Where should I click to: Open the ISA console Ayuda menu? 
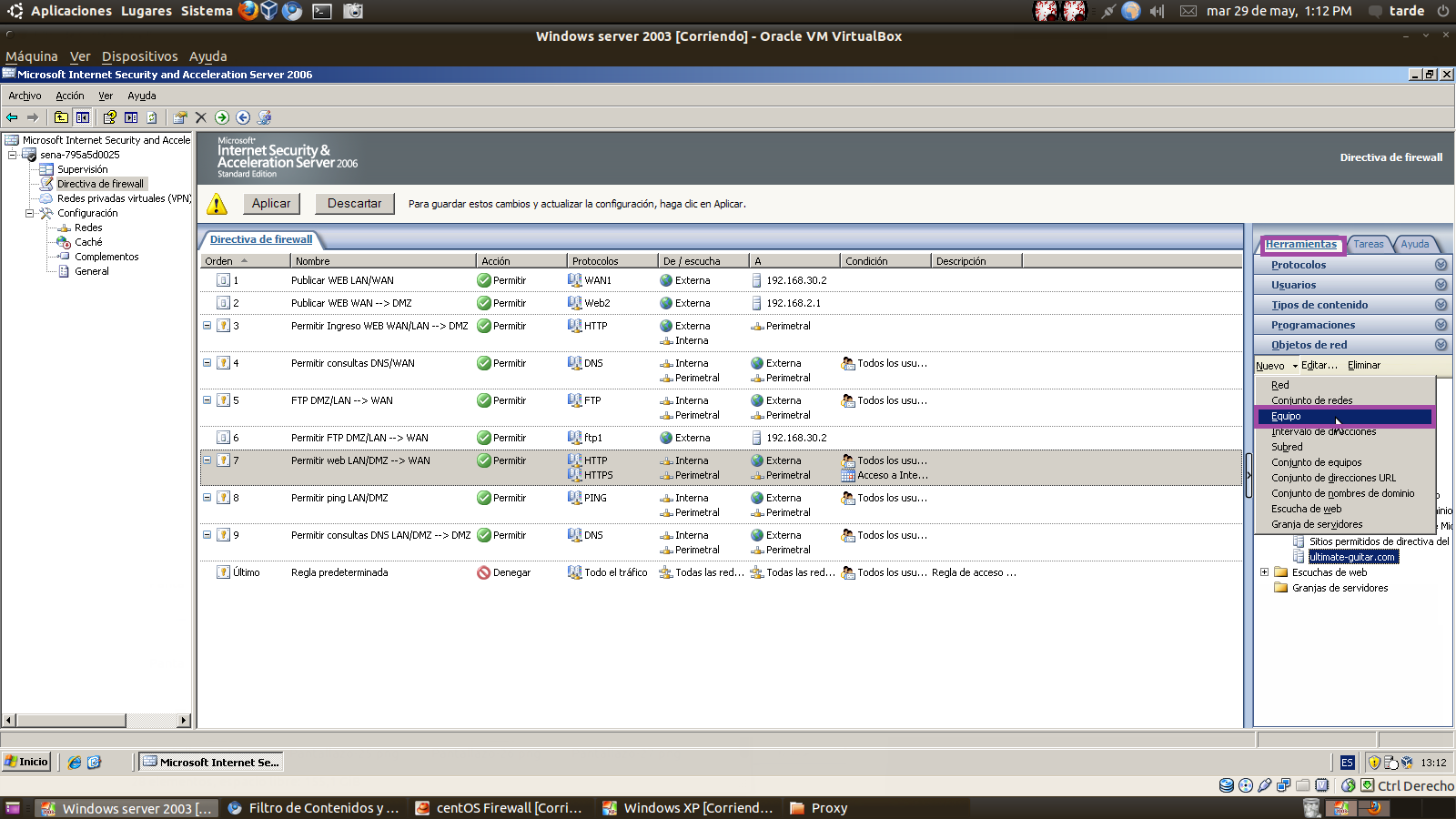[x=142, y=96]
